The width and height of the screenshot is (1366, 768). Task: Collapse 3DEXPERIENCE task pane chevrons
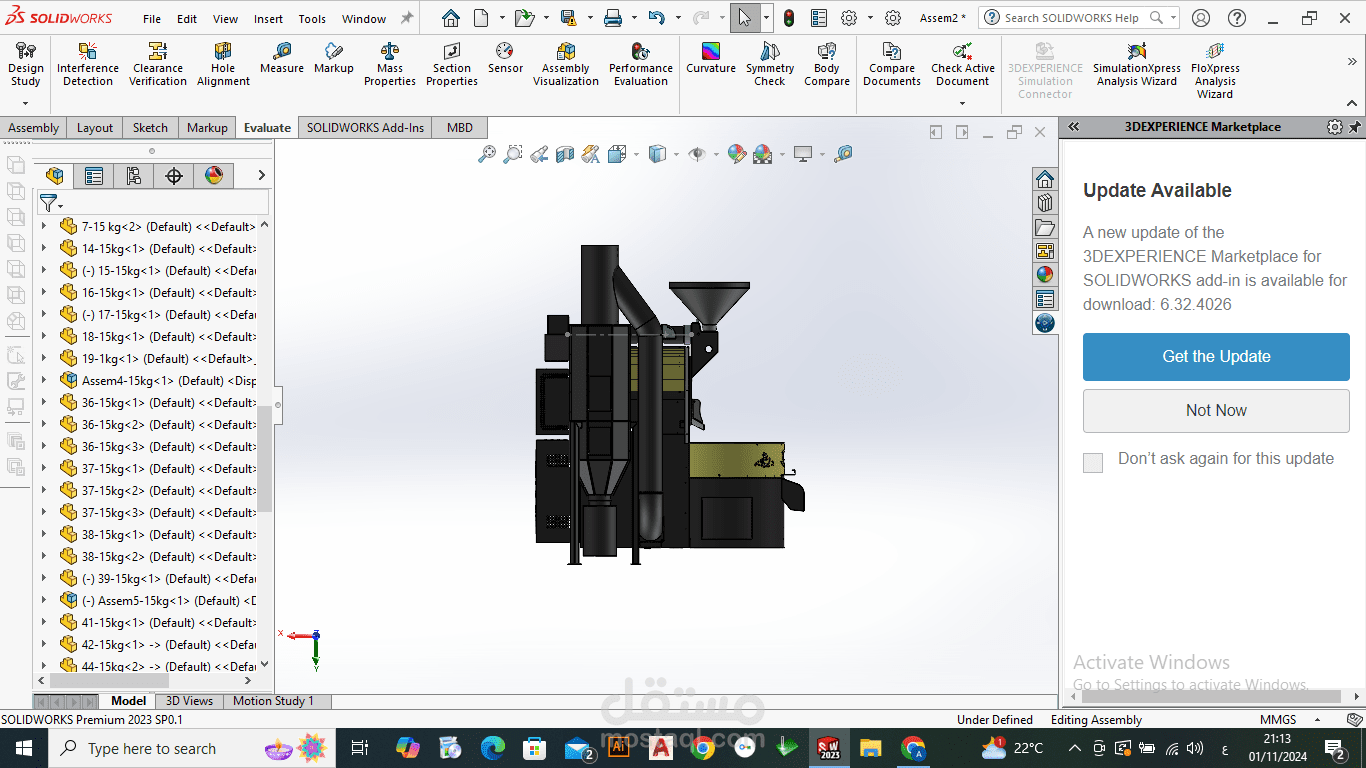[x=1074, y=127]
